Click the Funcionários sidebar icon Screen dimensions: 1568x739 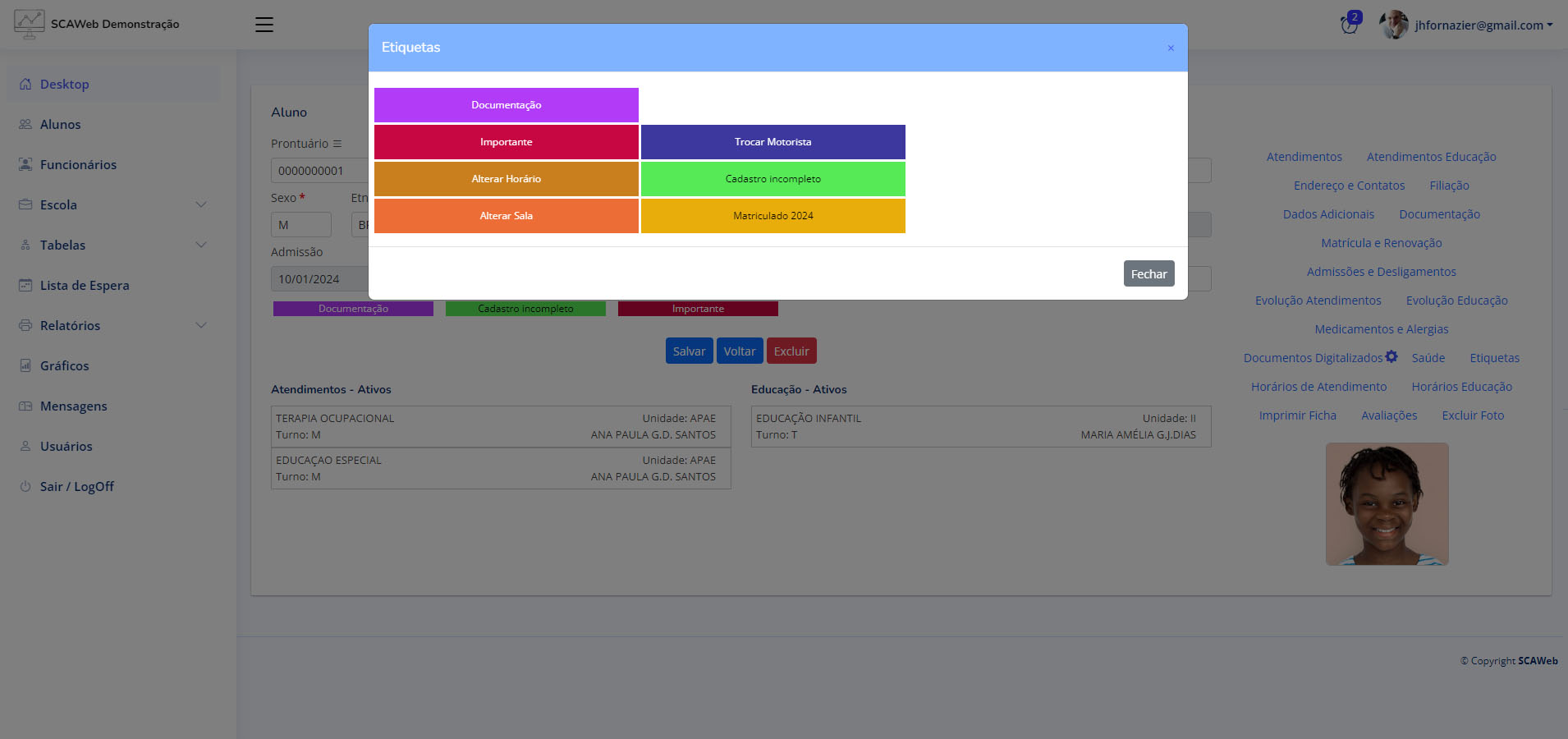click(x=25, y=165)
